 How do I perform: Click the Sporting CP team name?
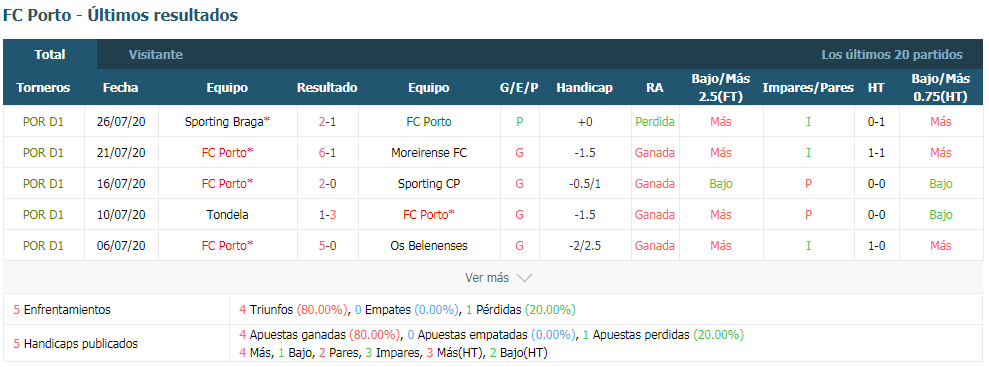click(x=429, y=184)
